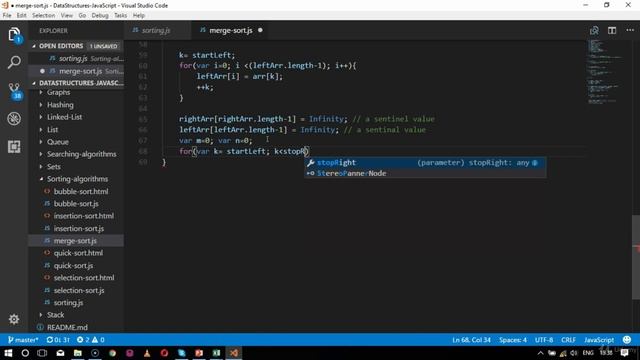The height and width of the screenshot is (360, 640).
Task: Open the Extensions view icon
Action: pos(14,147)
